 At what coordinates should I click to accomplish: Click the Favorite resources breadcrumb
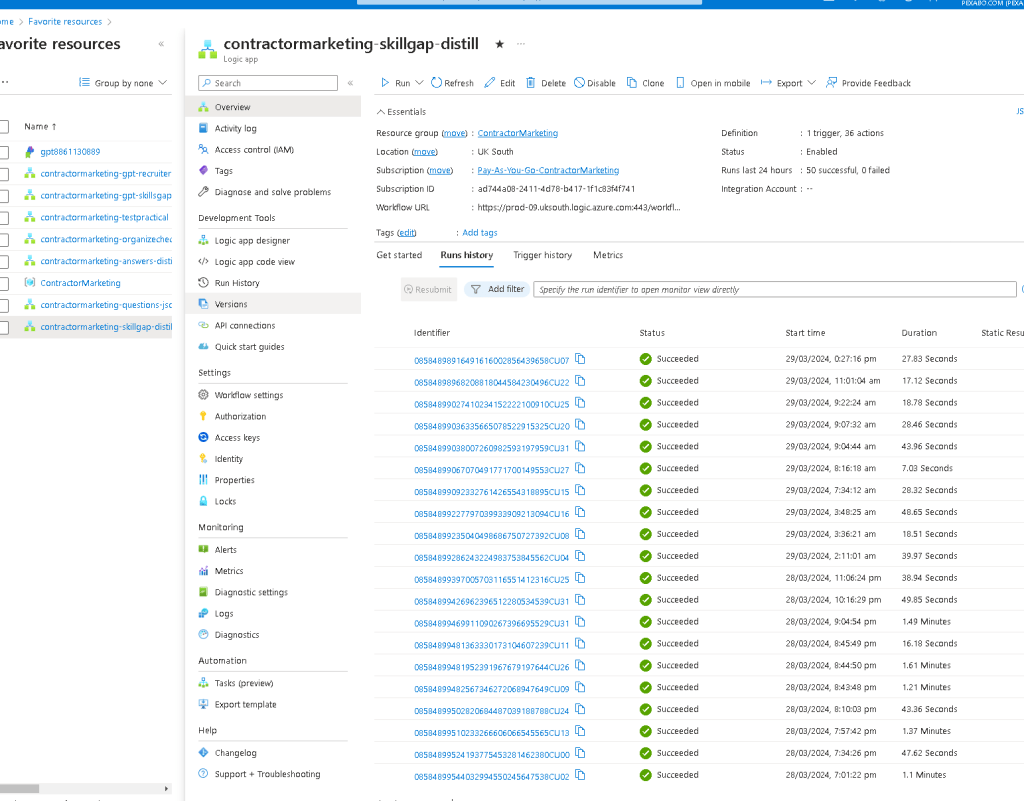(65, 22)
